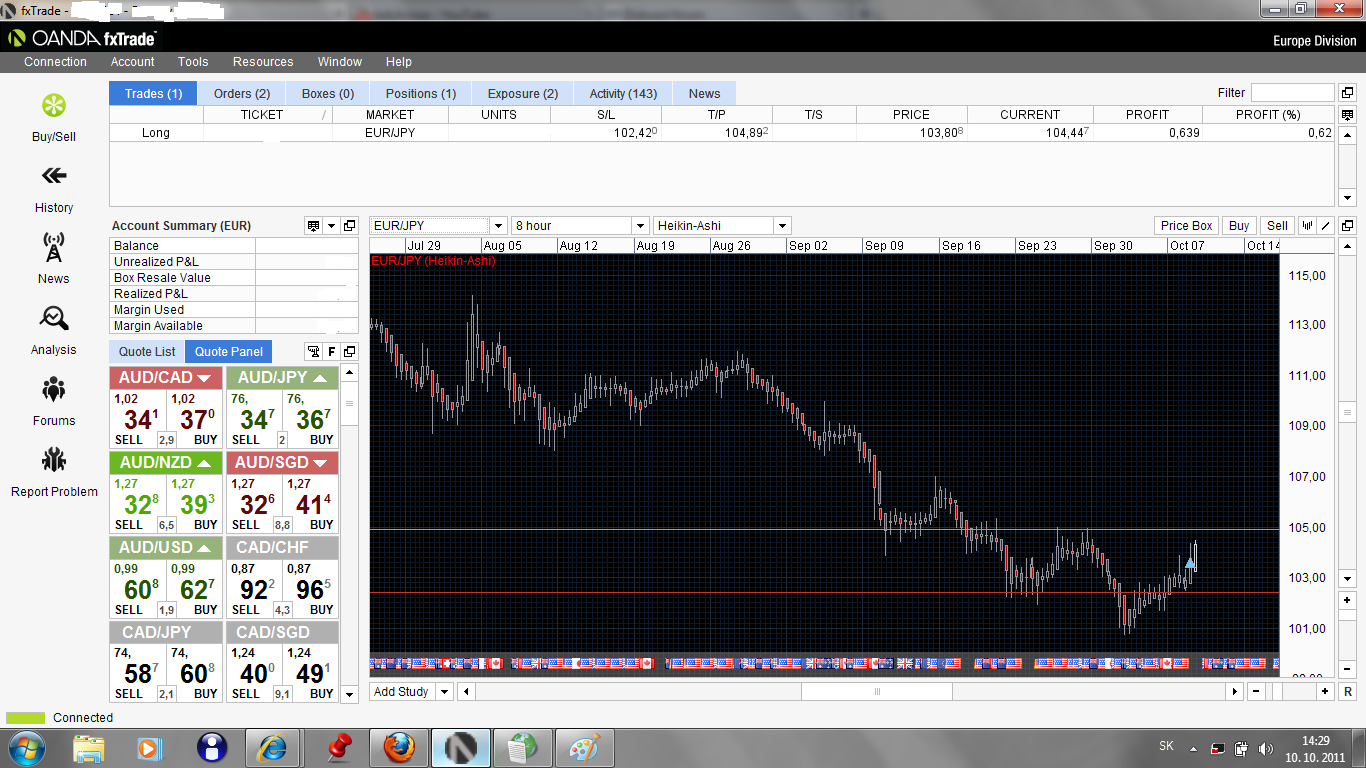Image resolution: width=1366 pixels, height=768 pixels.
Task: Detach the chart panel into separate window
Action: (1347, 226)
